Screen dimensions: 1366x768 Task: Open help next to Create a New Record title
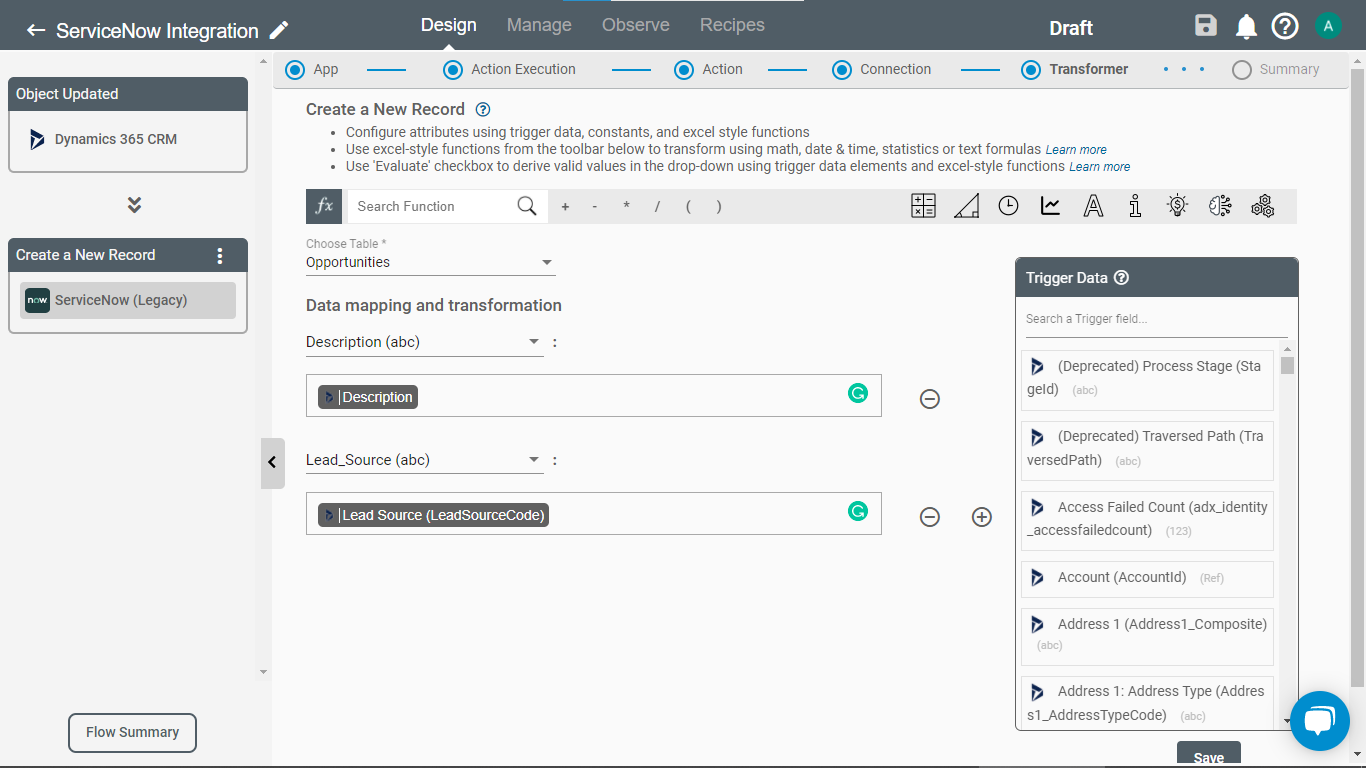(x=483, y=109)
